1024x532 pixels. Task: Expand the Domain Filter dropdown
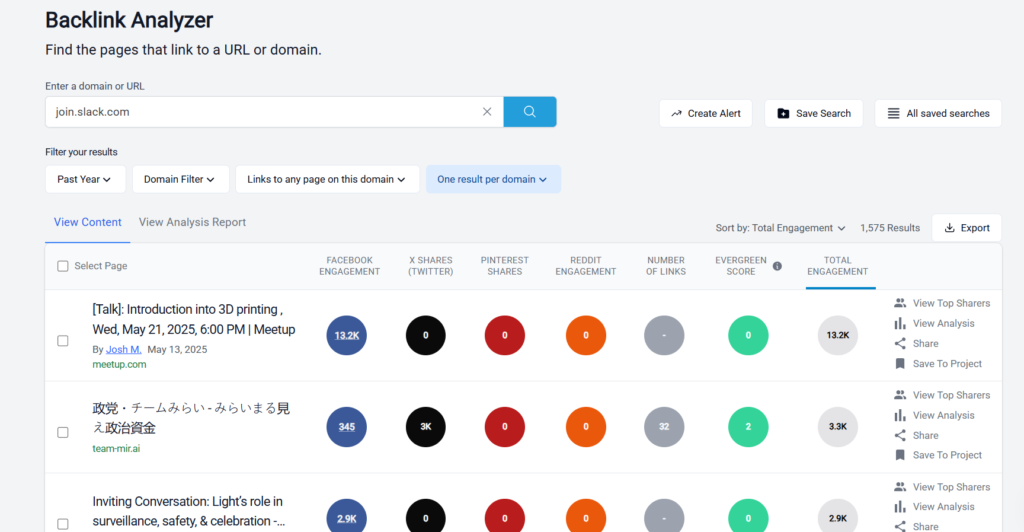180,179
